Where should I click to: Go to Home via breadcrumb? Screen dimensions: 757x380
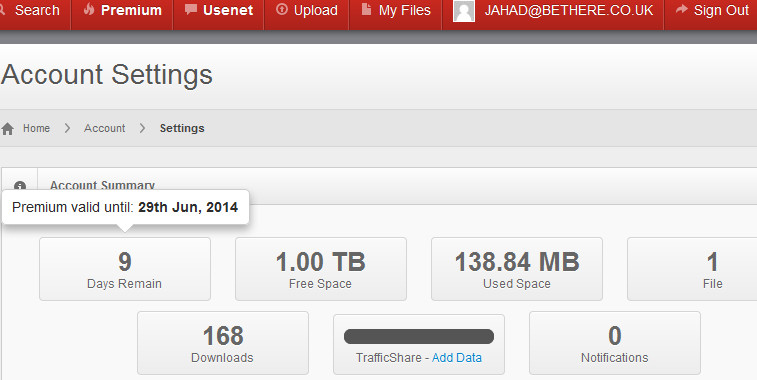pos(36,128)
